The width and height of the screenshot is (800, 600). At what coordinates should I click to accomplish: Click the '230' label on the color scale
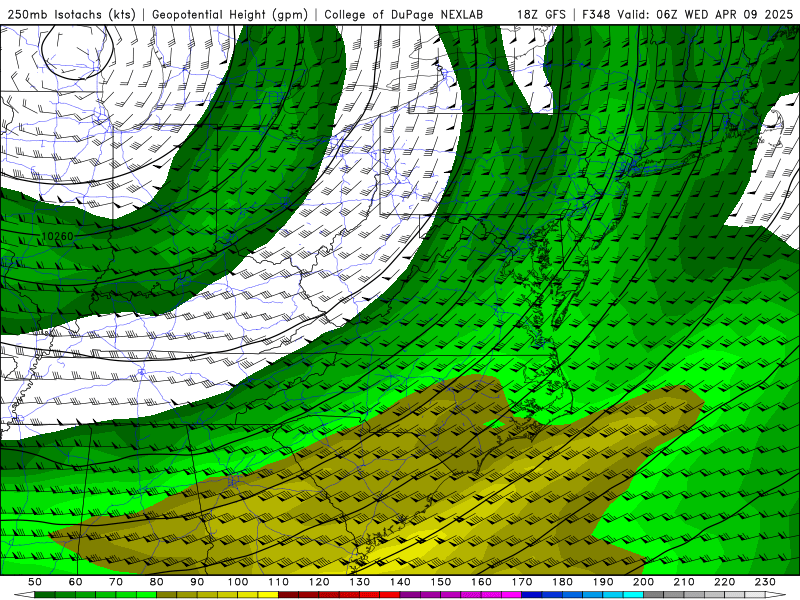(x=765, y=582)
